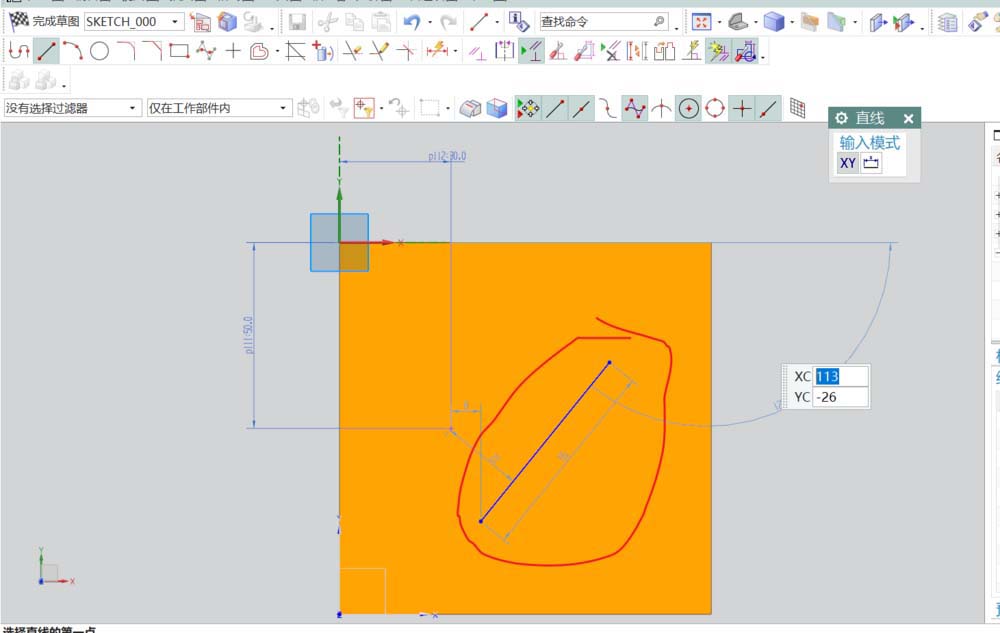
Task: Click the Orient View to Model icon
Action: pyautogui.click(x=227, y=22)
